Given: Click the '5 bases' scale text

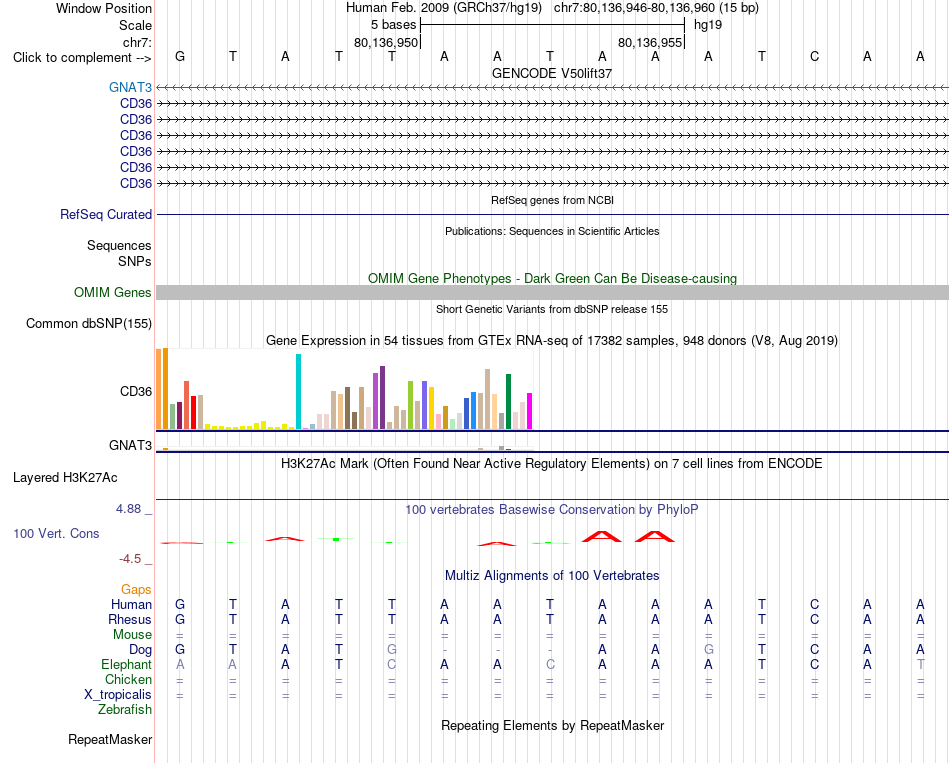Looking at the screenshot, I should pyautogui.click(x=394, y=25).
